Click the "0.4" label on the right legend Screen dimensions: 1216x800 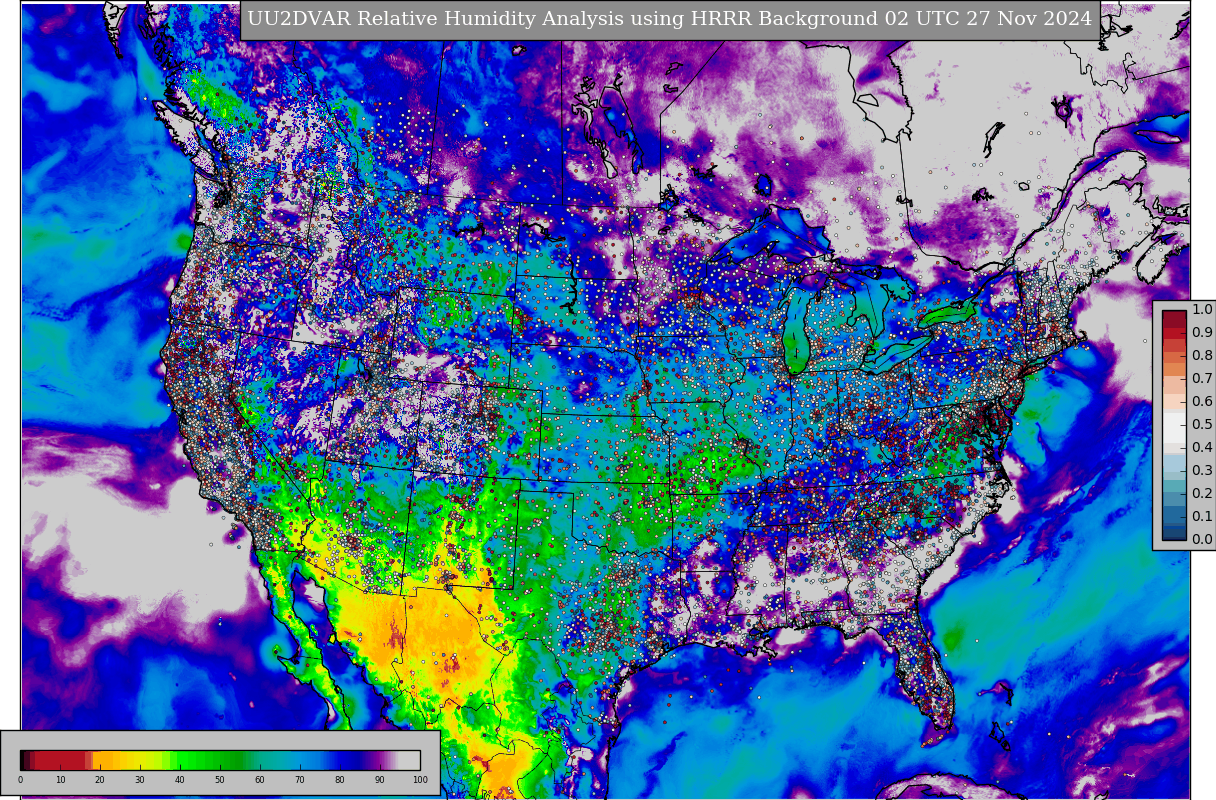[x=1202, y=448]
